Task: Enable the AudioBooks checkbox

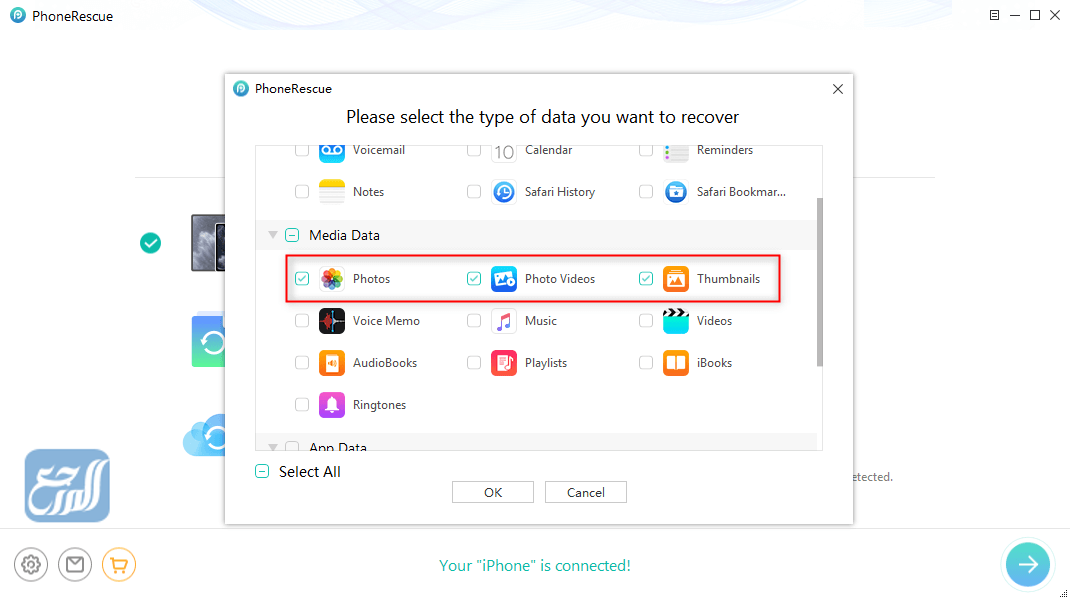Action: pos(302,363)
